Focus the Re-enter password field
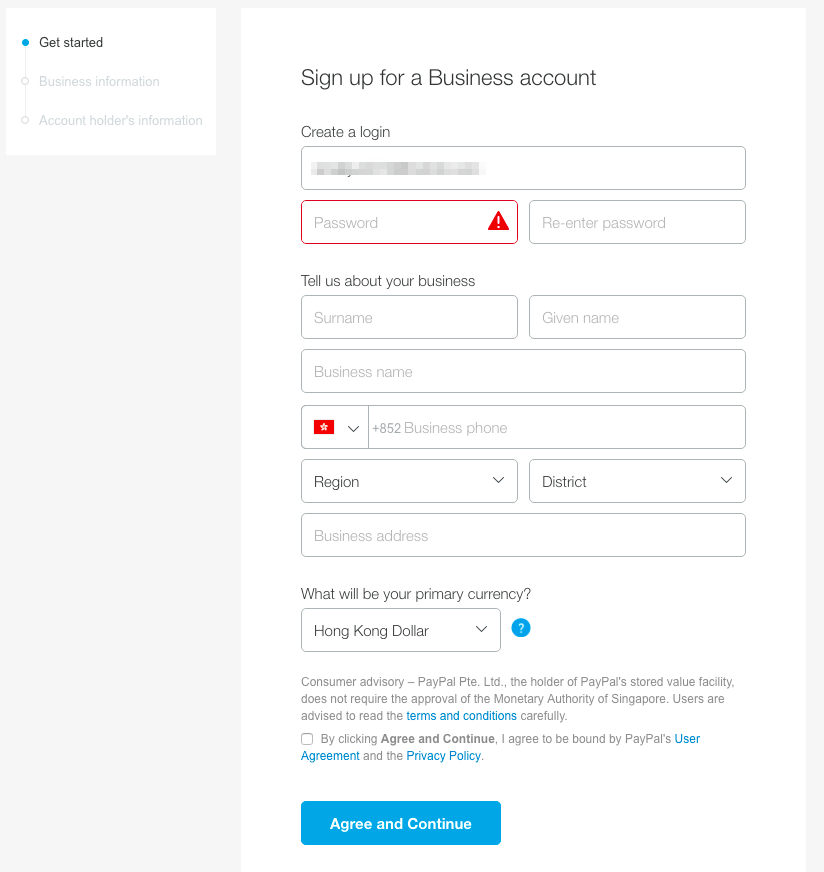 (x=637, y=222)
